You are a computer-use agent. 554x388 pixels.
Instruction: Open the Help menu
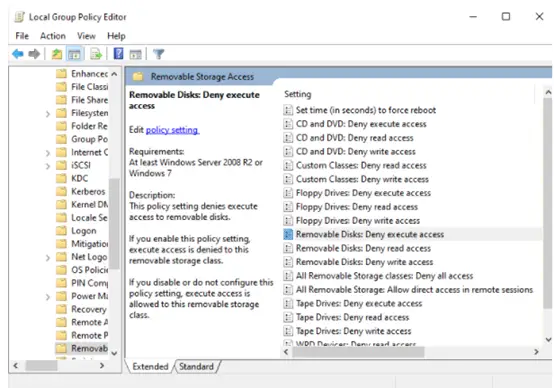[116, 36]
